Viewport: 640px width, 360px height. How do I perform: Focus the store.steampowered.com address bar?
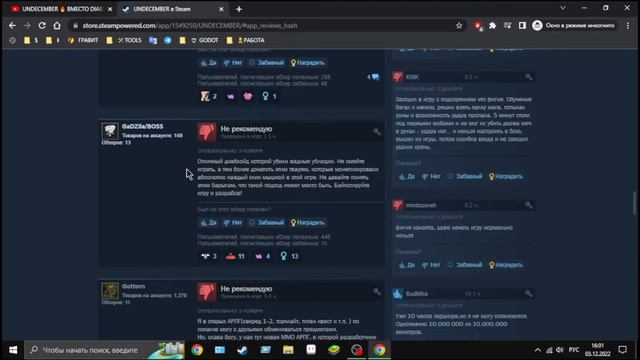pos(261,25)
